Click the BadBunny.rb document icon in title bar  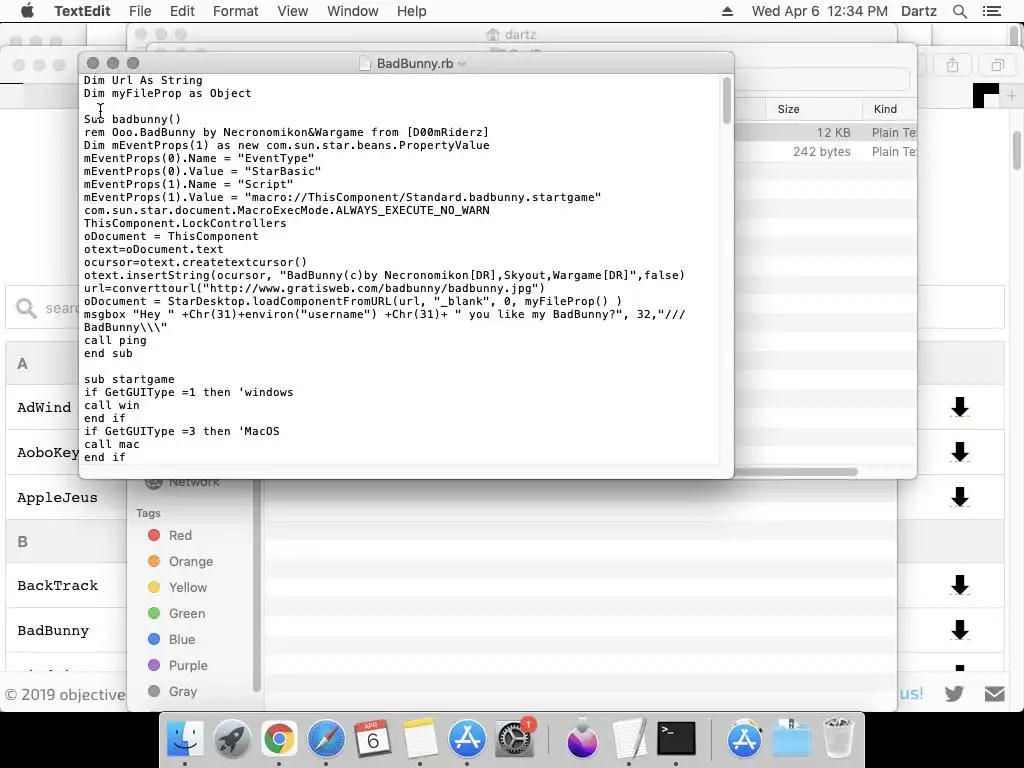pos(366,63)
